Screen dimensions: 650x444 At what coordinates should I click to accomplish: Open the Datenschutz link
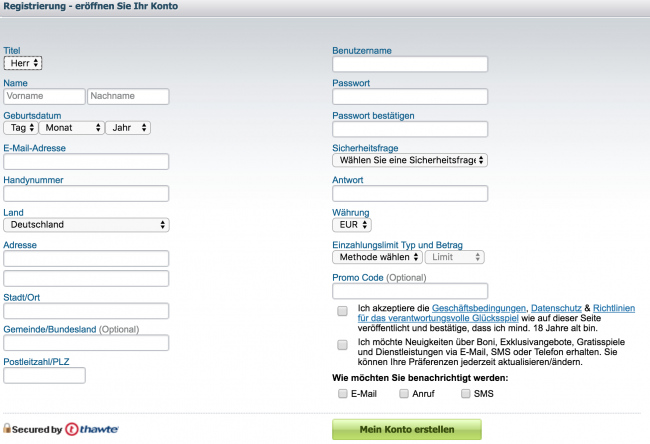click(x=556, y=308)
